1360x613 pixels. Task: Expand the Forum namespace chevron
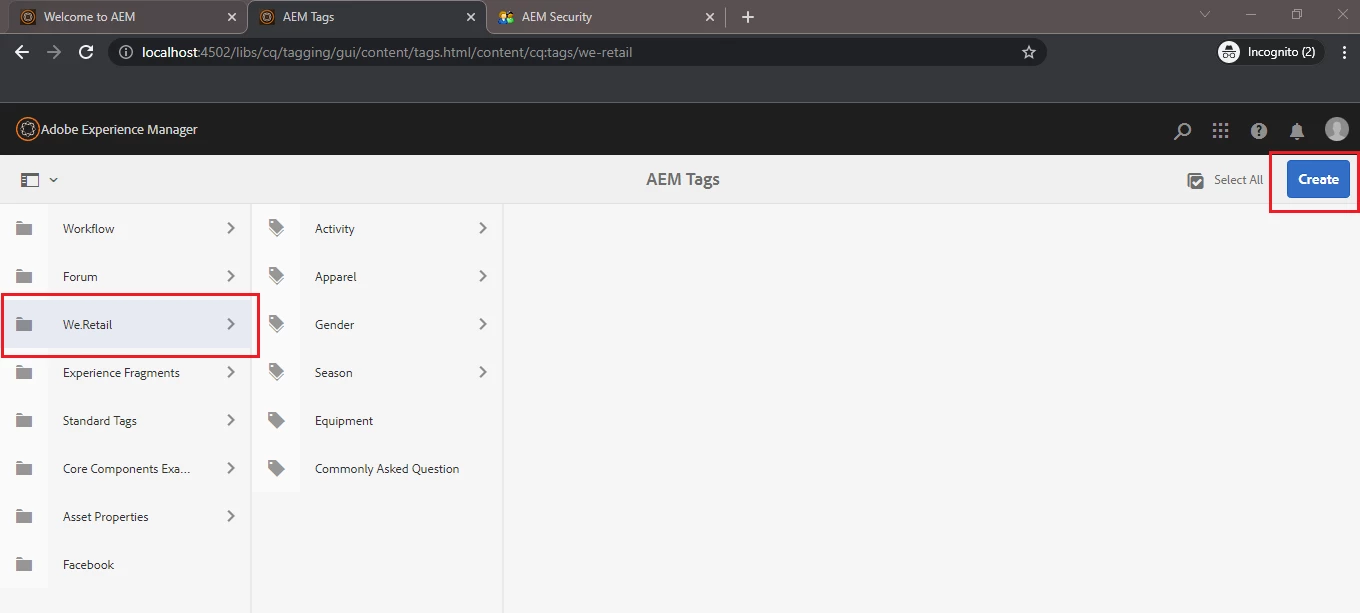(x=231, y=276)
